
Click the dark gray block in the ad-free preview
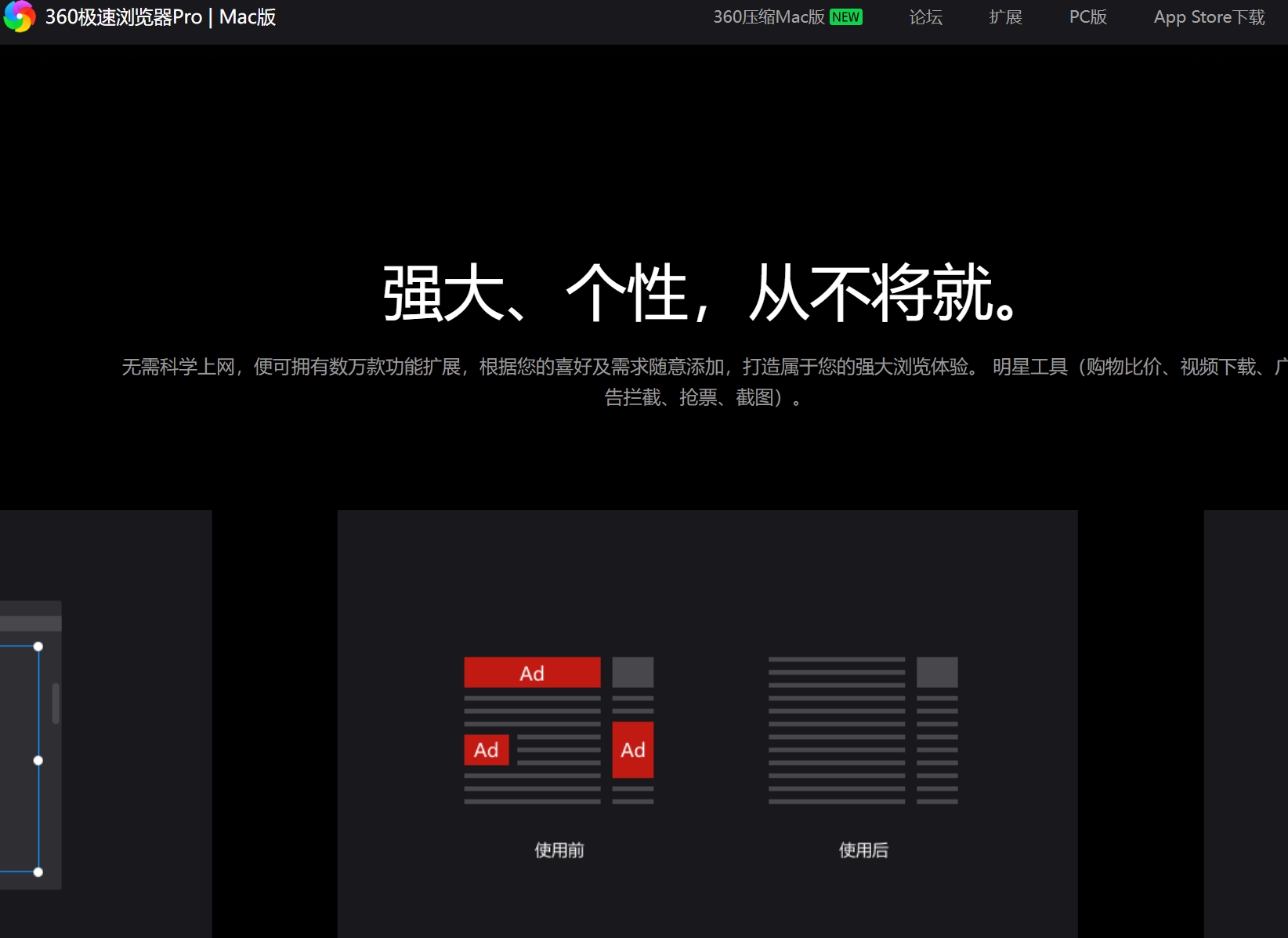tap(937, 672)
